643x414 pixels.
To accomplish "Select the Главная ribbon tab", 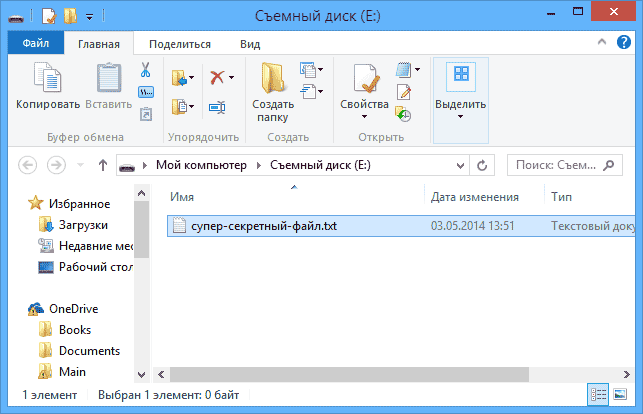I will click(x=99, y=44).
